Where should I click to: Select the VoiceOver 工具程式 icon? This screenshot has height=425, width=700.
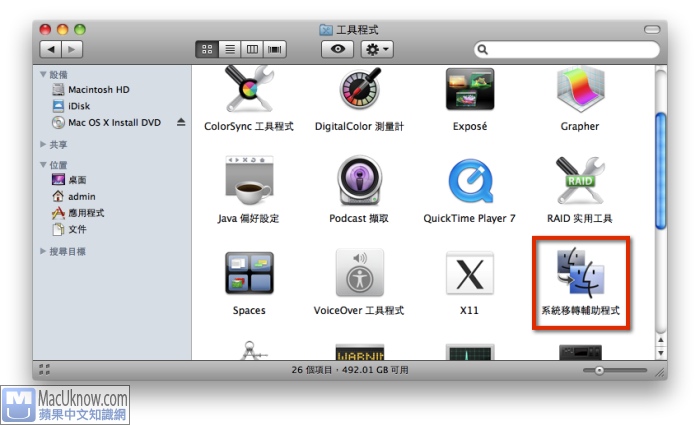(359, 273)
